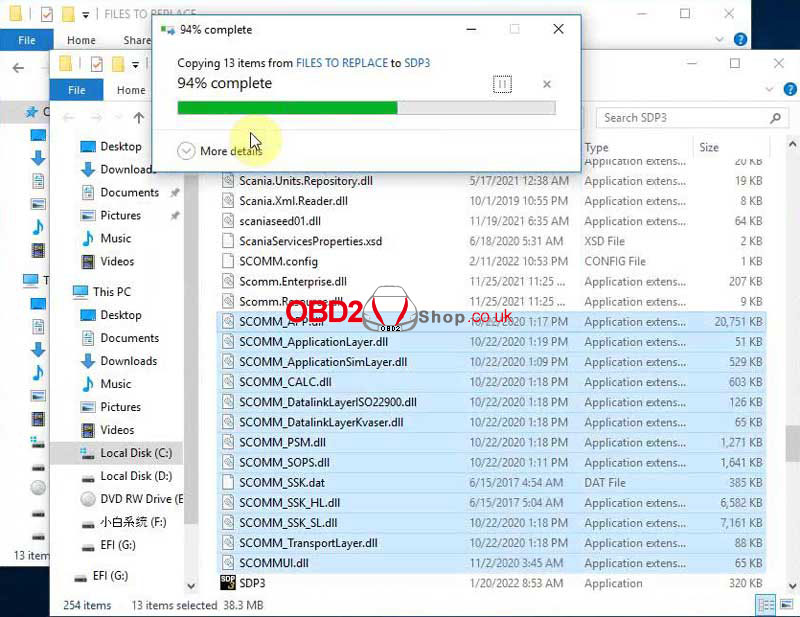Go up one folder level arrow
This screenshot has width=800, height=617.
tap(138, 118)
